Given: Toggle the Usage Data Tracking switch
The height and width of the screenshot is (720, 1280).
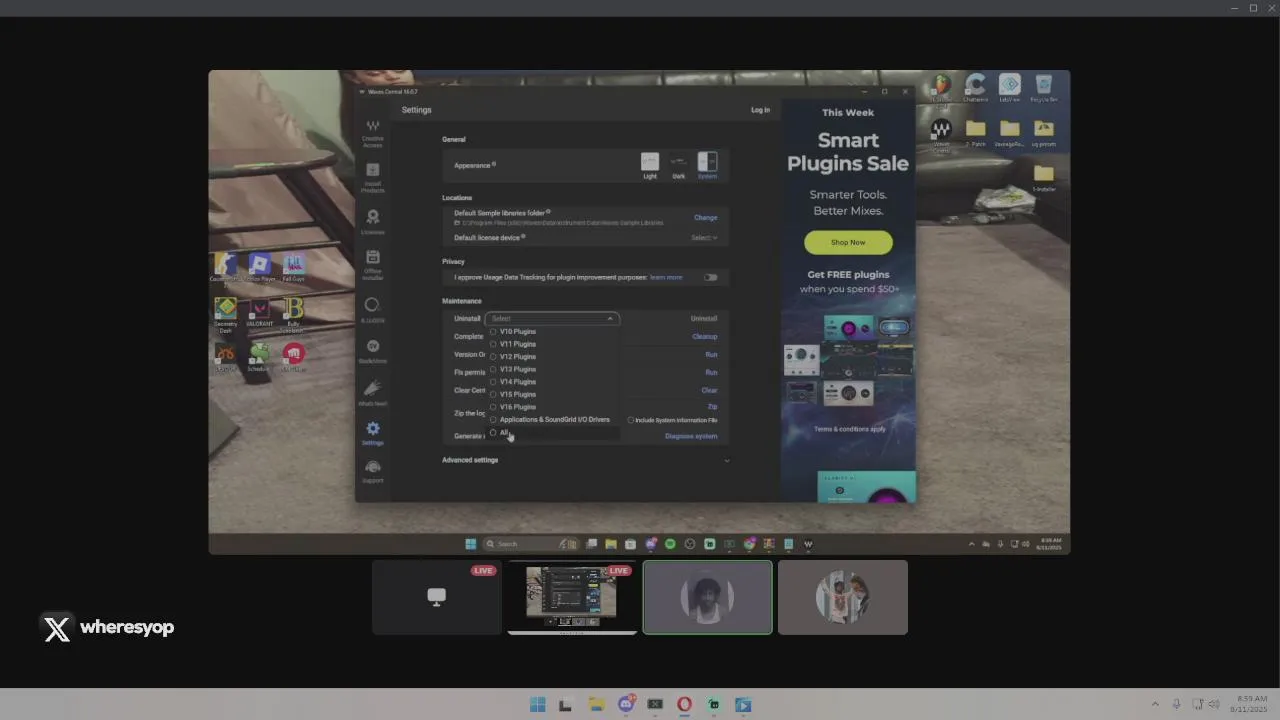Looking at the screenshot, I should coord(710,277).
